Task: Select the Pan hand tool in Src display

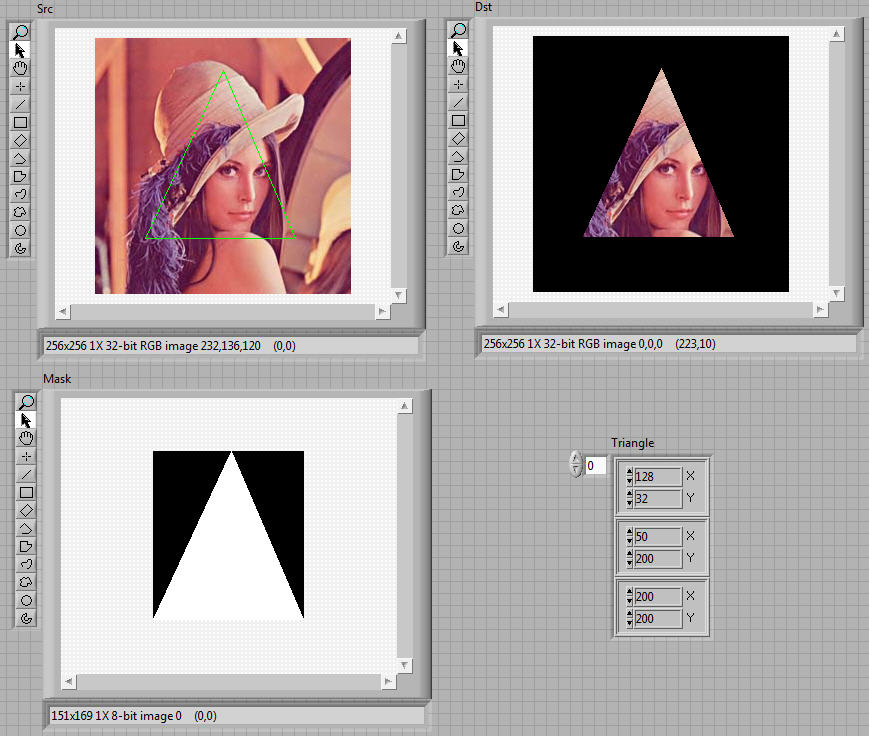Action: 21,68
